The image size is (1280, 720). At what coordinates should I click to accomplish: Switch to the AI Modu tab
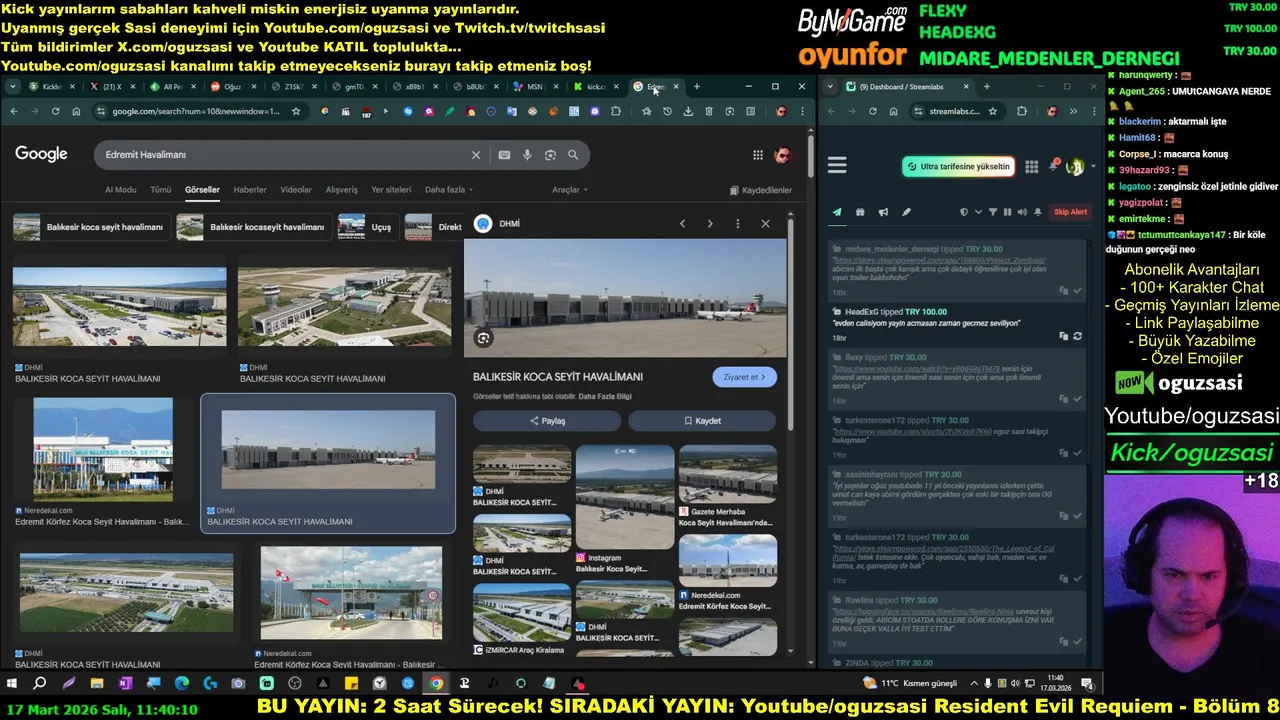click(121, 190)
